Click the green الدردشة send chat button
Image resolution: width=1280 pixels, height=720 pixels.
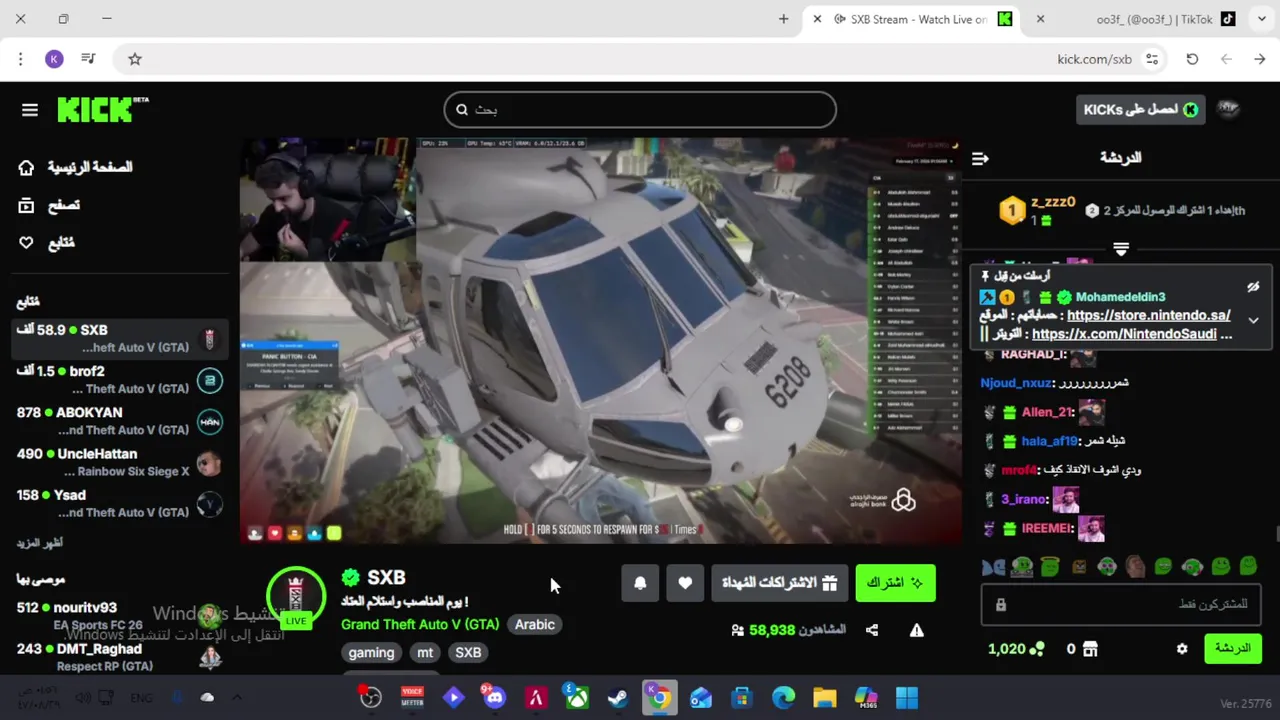1232,649
